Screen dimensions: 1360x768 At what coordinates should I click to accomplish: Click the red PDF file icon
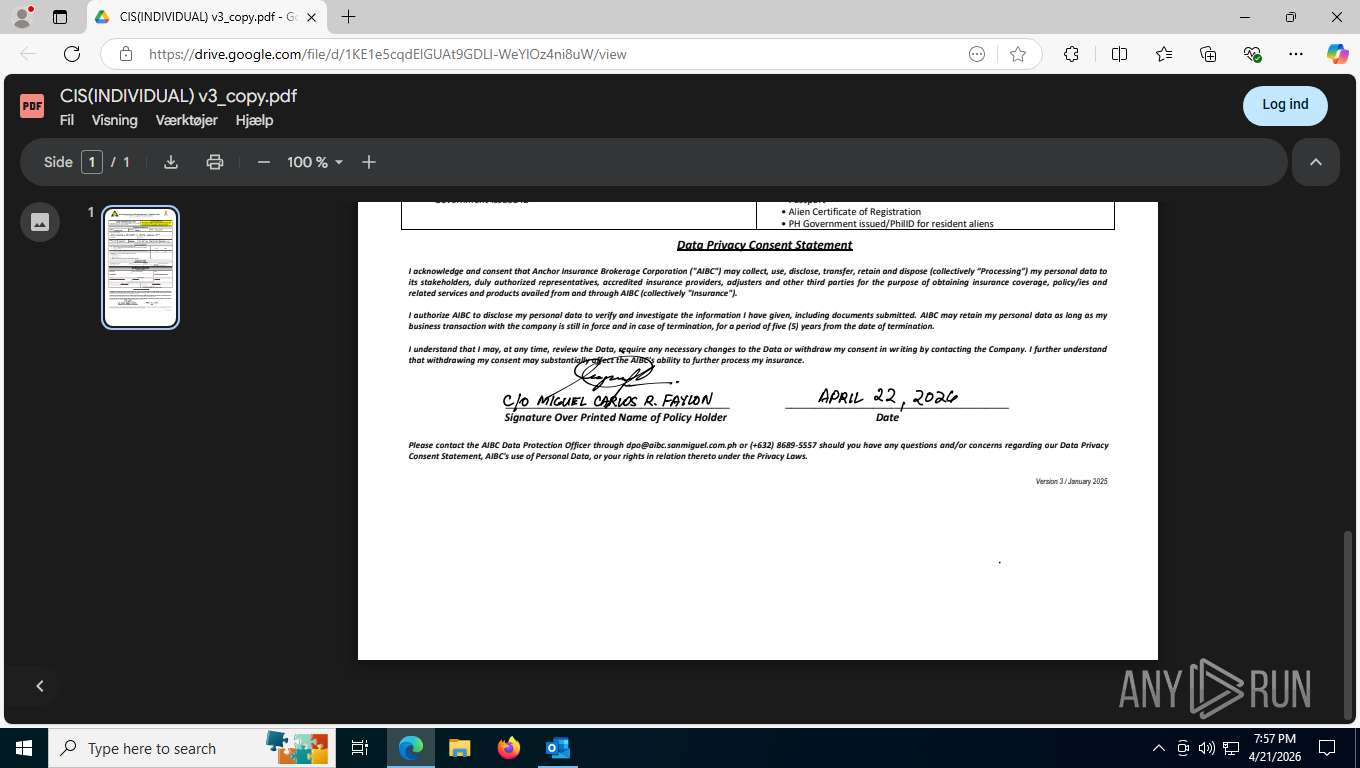[32, 105]
